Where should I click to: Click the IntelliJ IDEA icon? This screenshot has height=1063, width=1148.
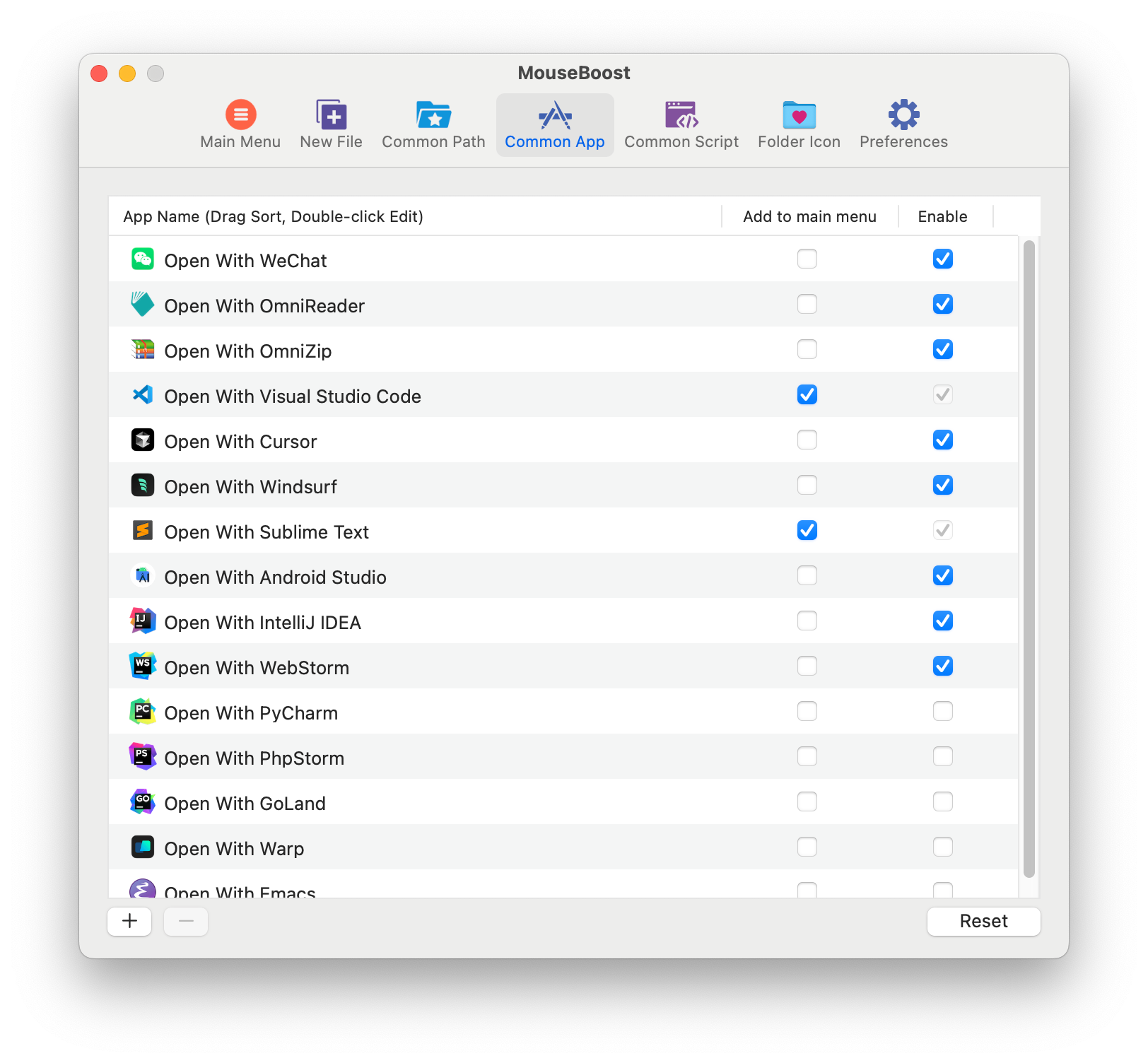pos(143,621)
